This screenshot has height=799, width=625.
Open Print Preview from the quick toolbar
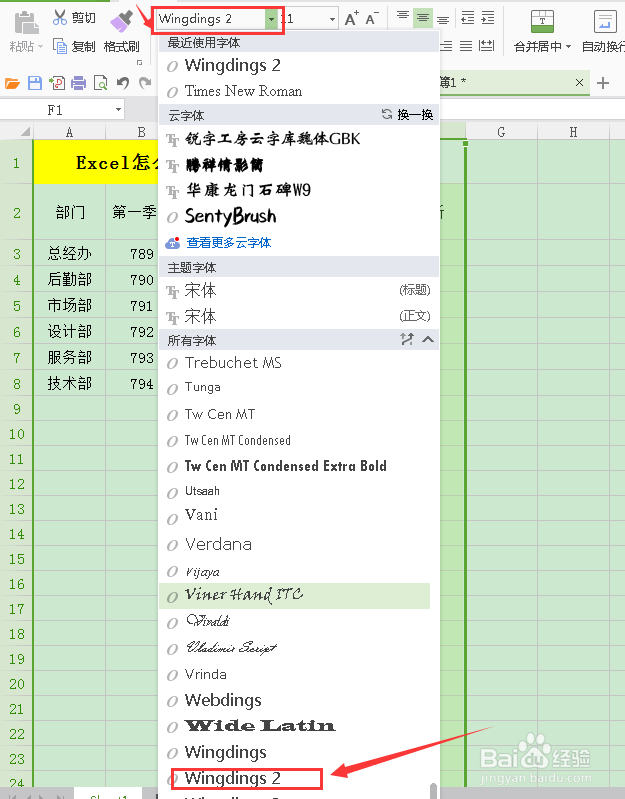click(100, 83)
